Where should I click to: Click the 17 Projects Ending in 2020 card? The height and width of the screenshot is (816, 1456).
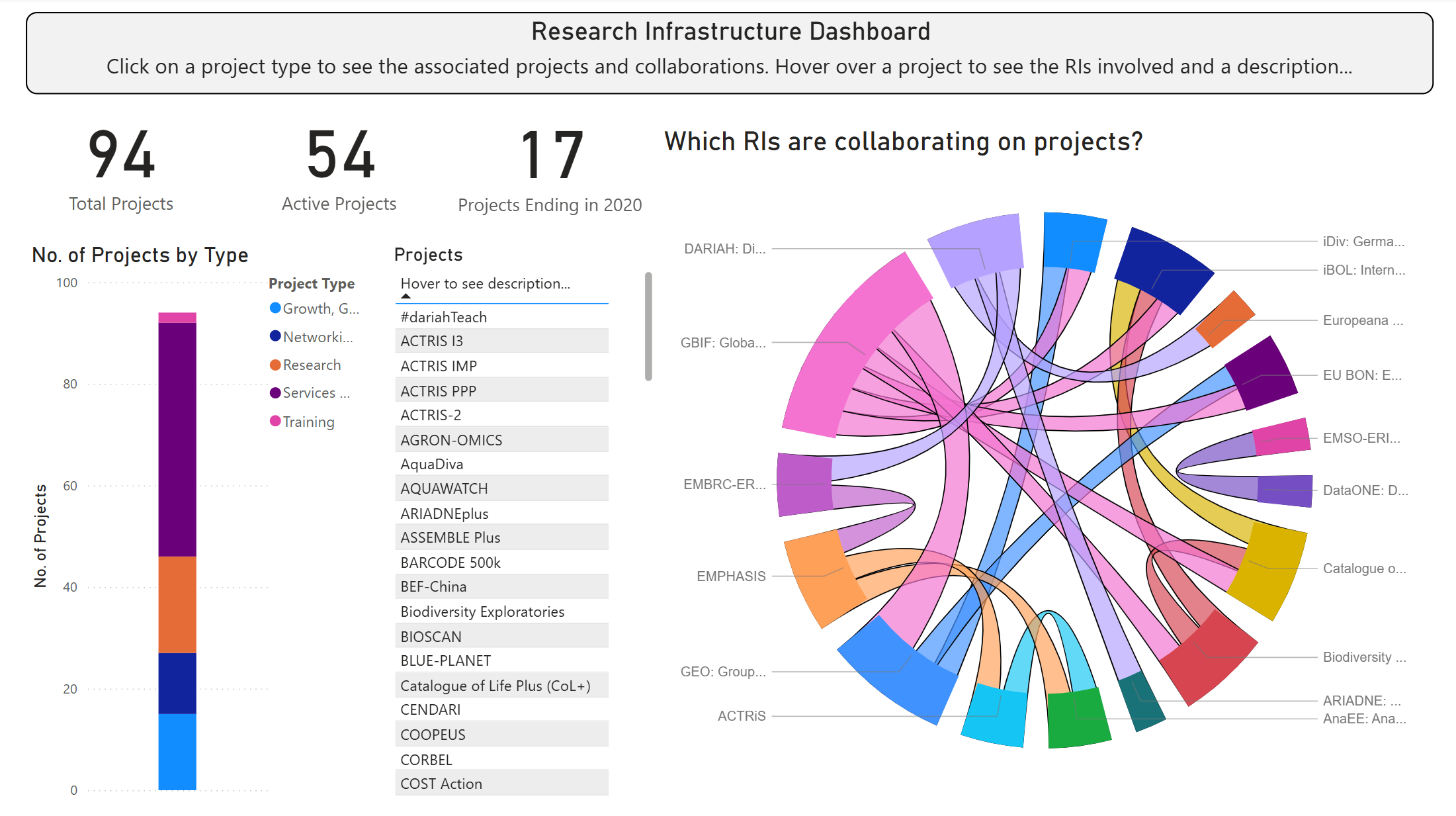[550, 171]
